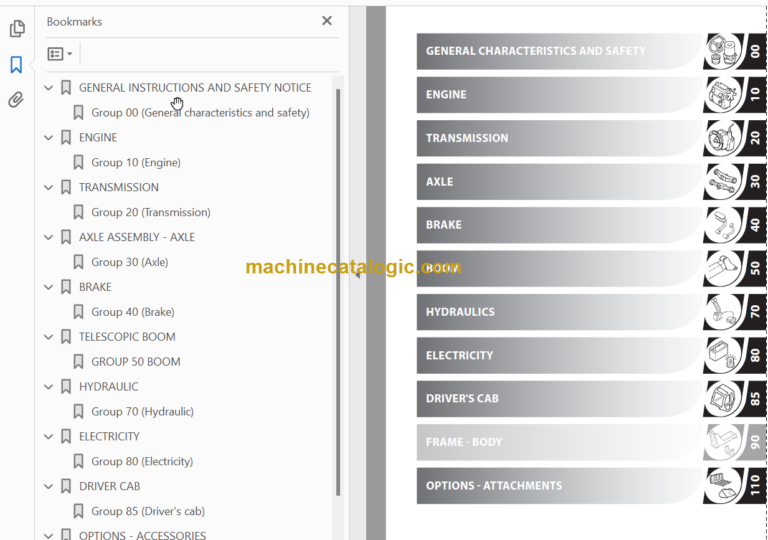The width and height of the screenshot is (768, 540).
Task: Select the AXLE ASSEMBLY - AXLE bookmark
Action: (x=137, y=237)
